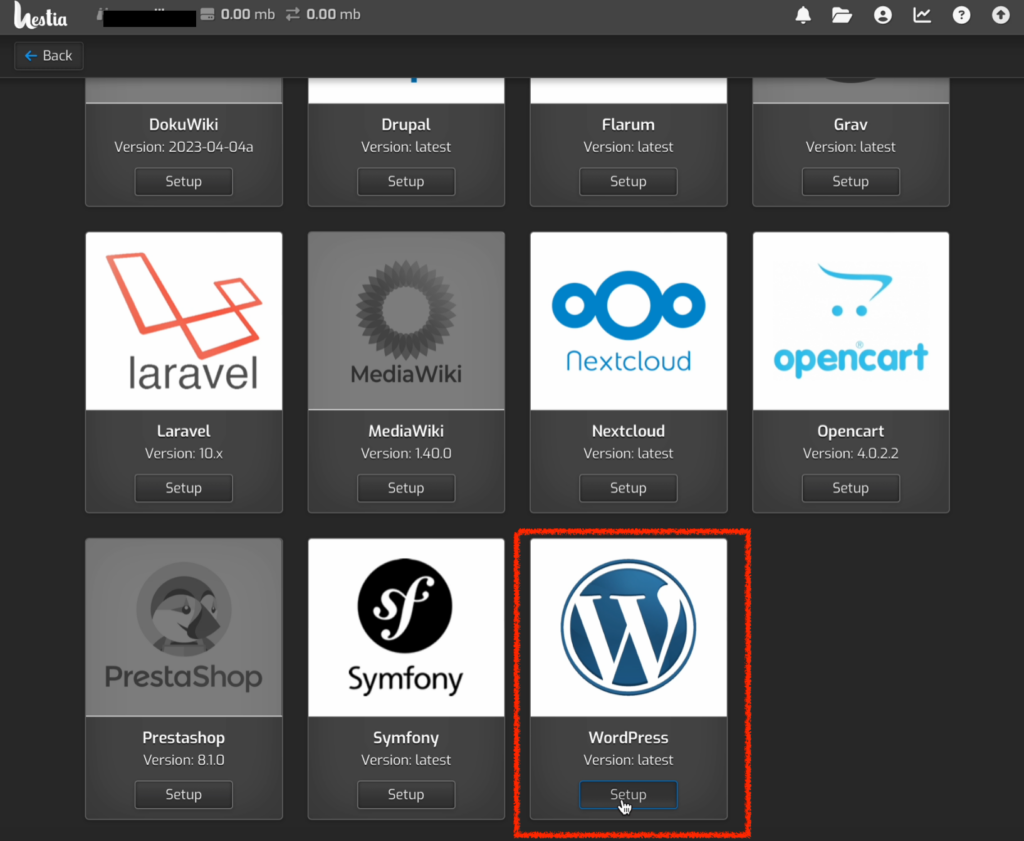Start Drupal setup

pyautogui.click(x=406, y=182)
